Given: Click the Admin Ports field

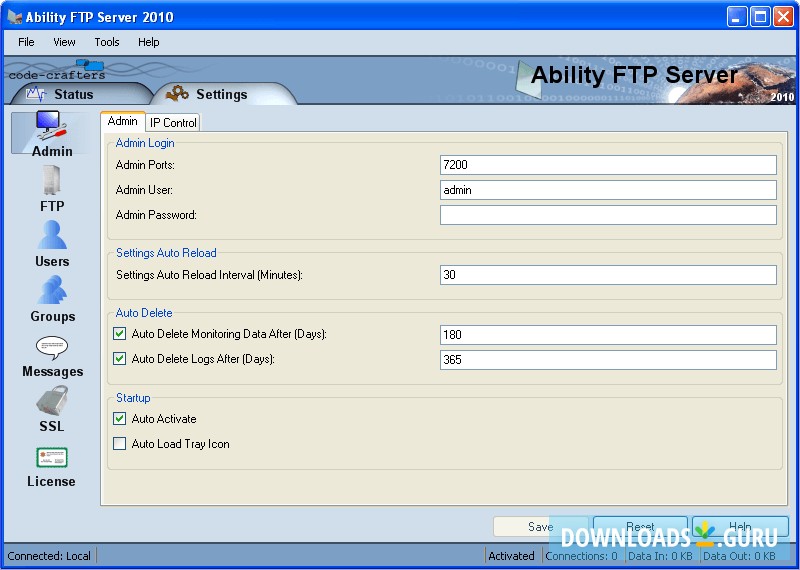Looking at the screenshot, I should (x=608, y=165).
